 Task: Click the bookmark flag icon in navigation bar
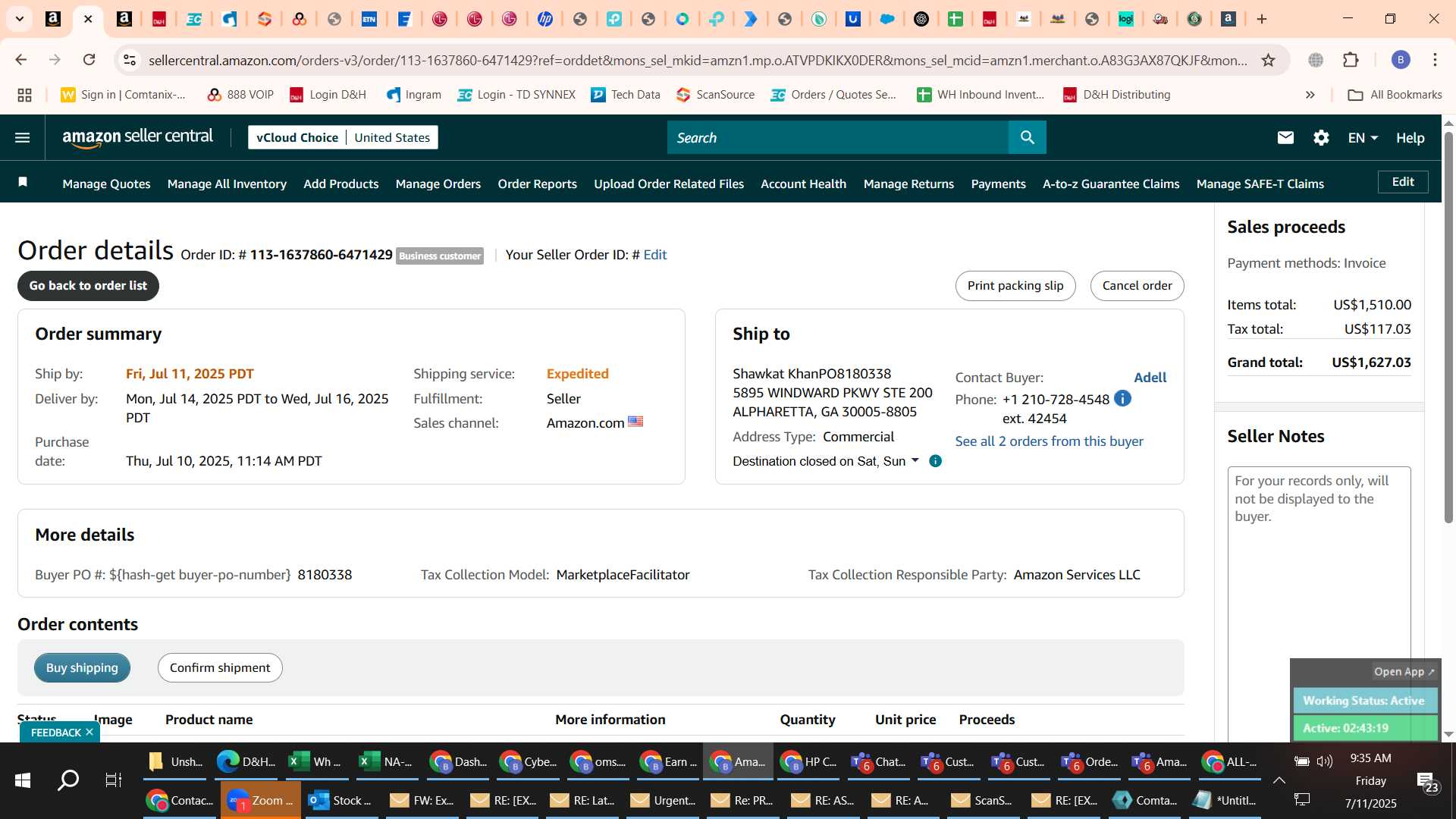23,182
